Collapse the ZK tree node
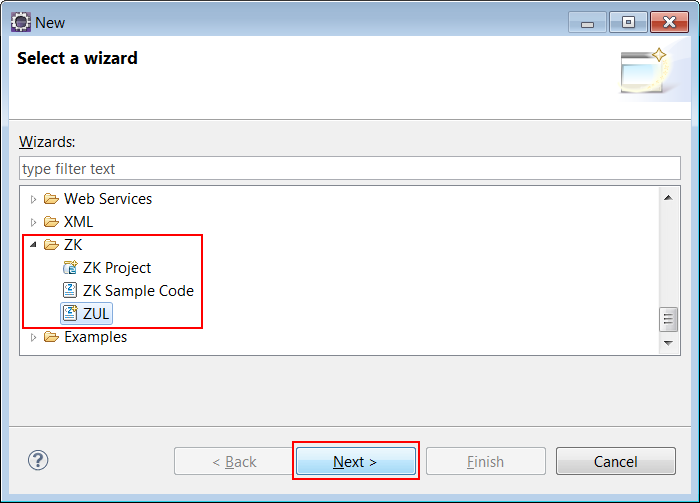 [x=33, y=245]
